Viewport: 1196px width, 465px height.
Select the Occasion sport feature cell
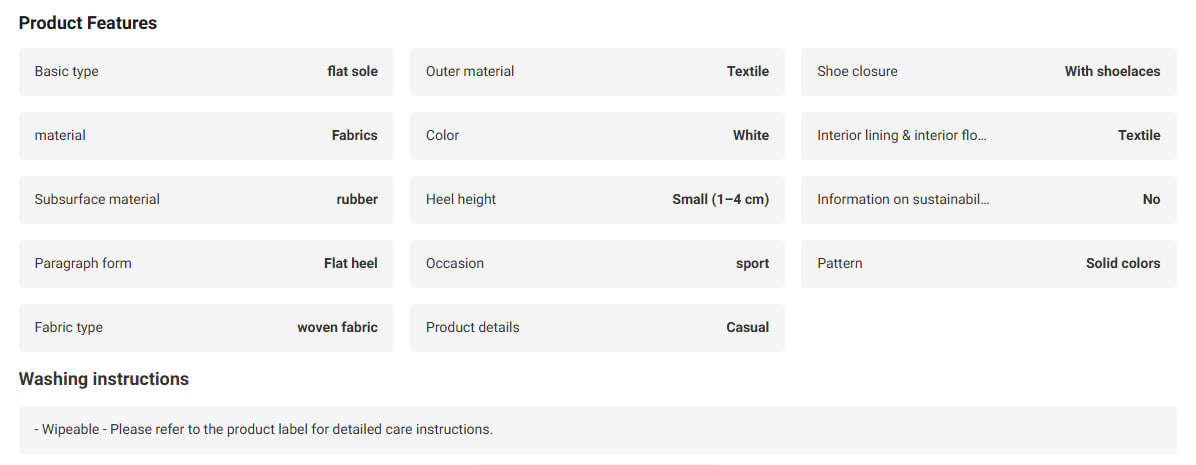tap(597, 264)
